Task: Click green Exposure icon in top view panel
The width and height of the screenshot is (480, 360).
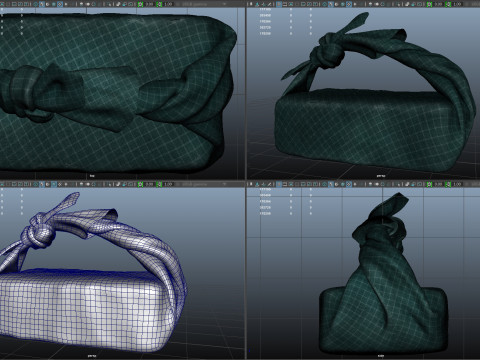Action: (140, 4)
